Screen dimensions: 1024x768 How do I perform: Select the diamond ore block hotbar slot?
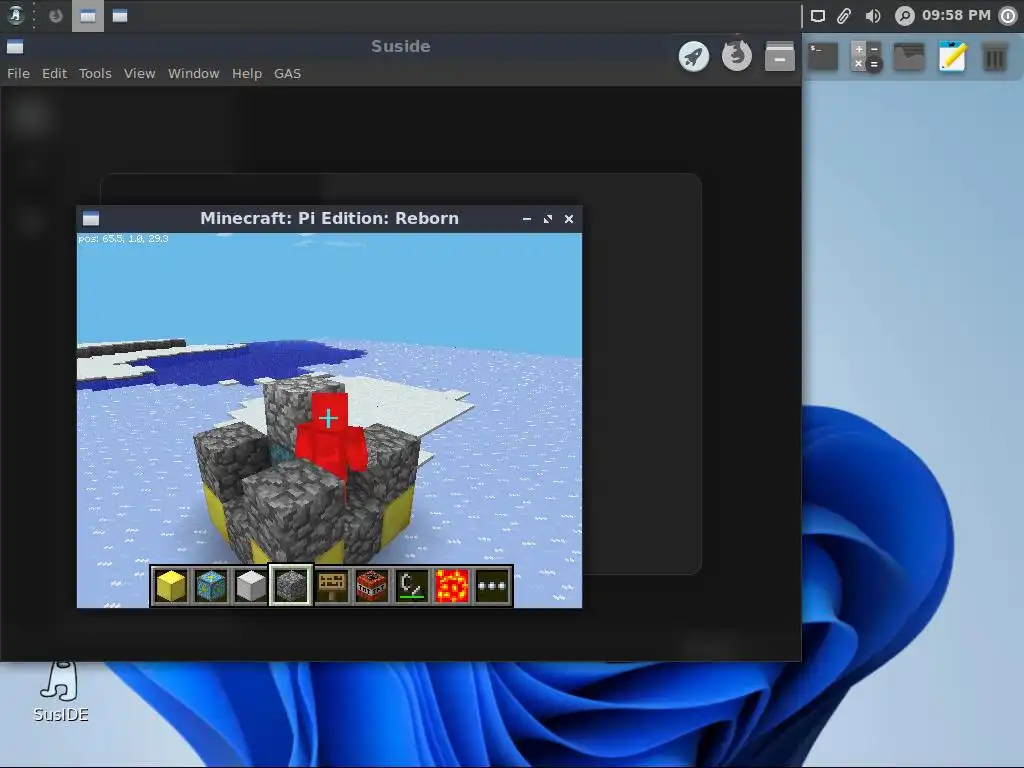pyautogui.click(x=211, y=586)
